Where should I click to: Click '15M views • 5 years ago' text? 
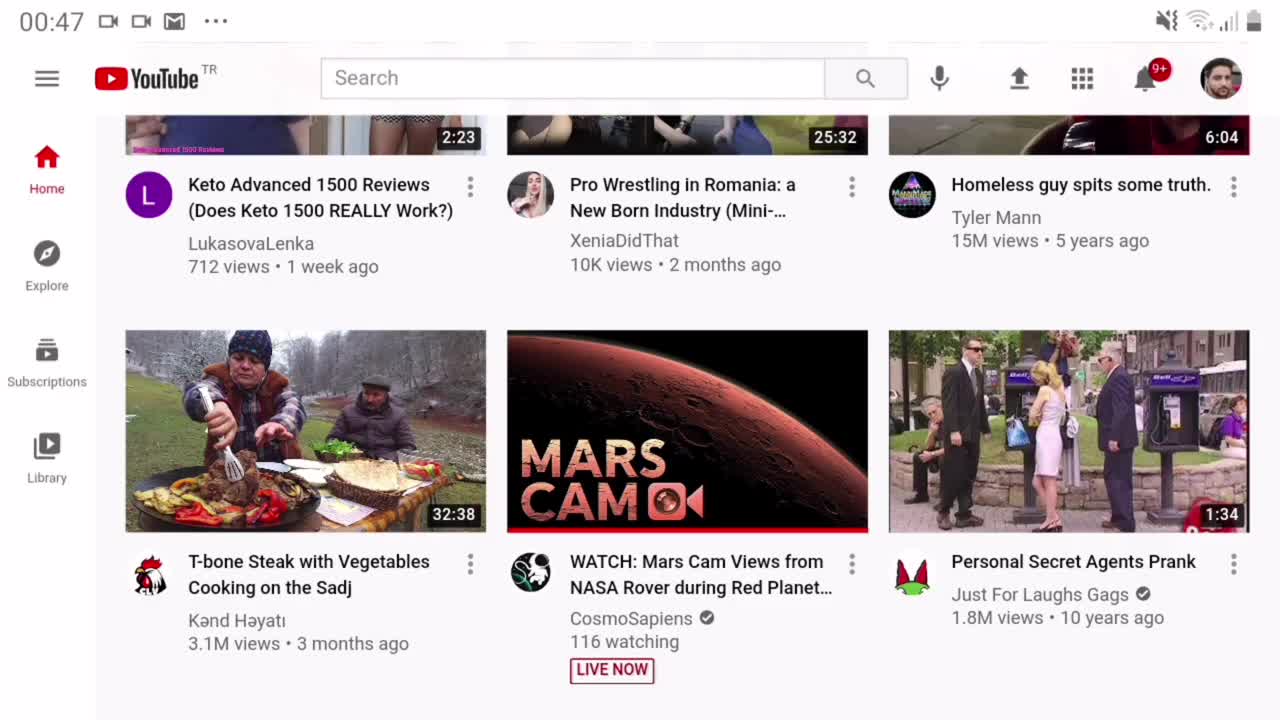click(x=1050, y=241)
